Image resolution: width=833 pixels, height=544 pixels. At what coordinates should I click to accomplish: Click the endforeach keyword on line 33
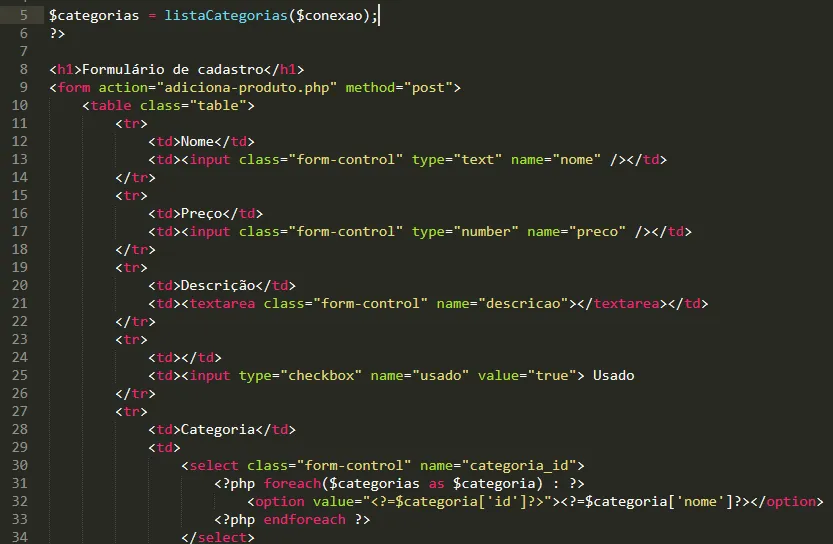point(304,520)
